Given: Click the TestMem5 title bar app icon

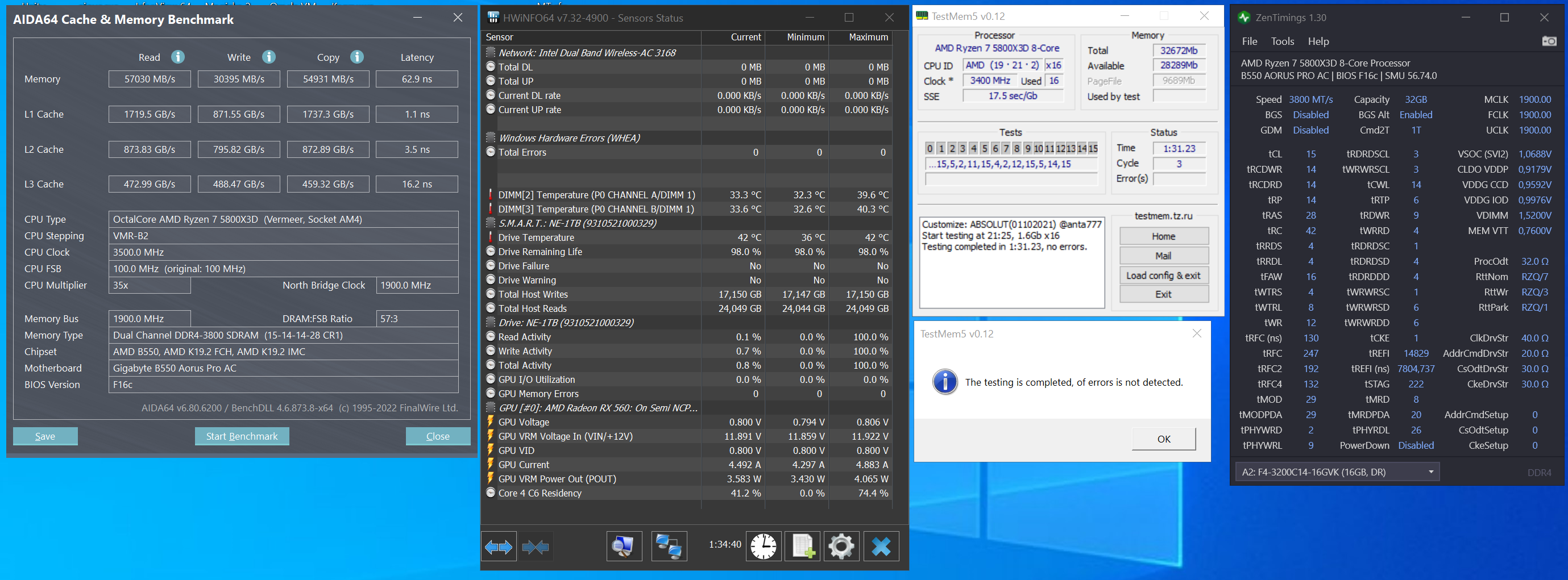Looking at the screenshot, I should point(922,16).
